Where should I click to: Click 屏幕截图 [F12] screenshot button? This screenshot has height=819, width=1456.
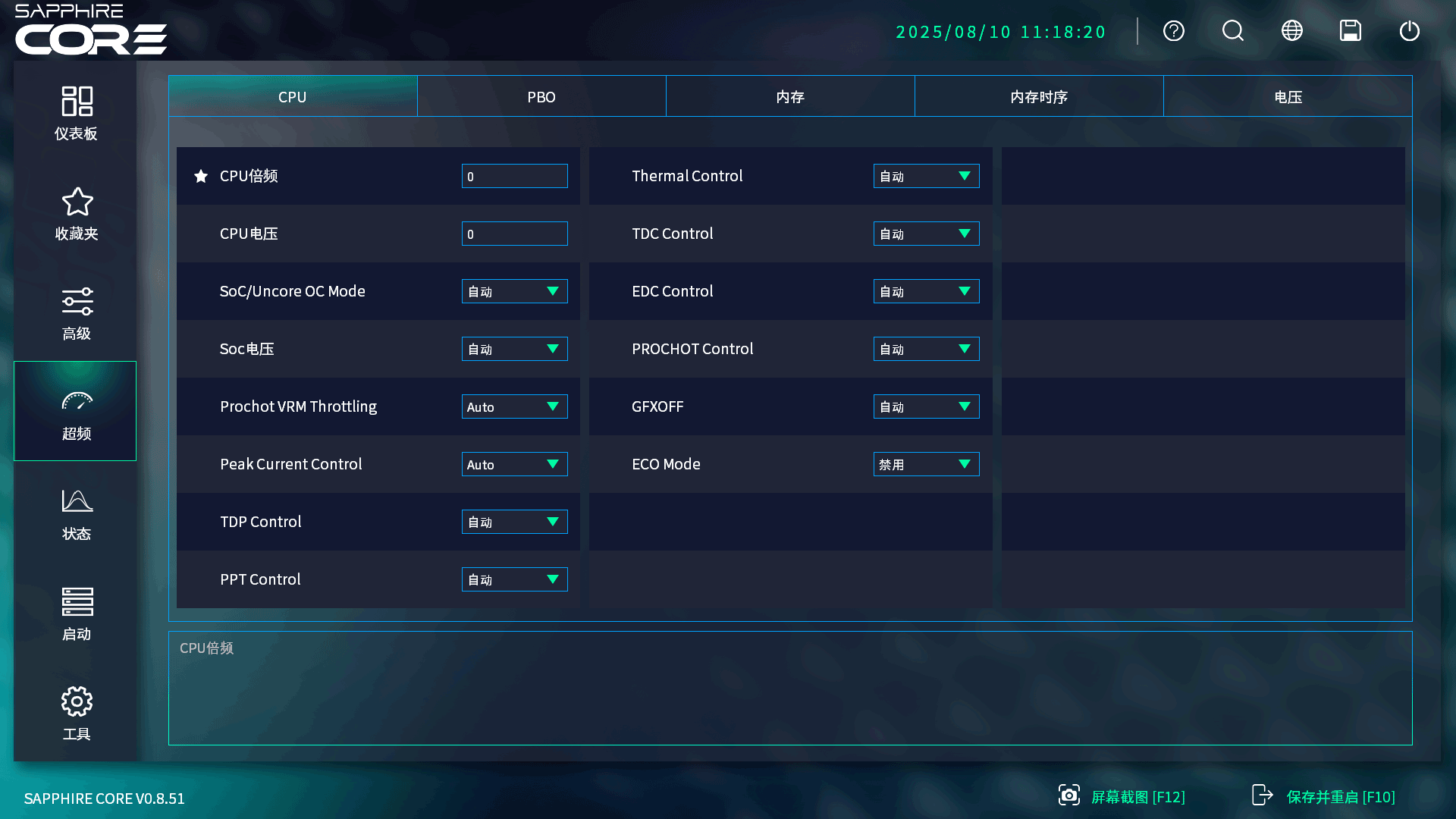[1137, 797]
